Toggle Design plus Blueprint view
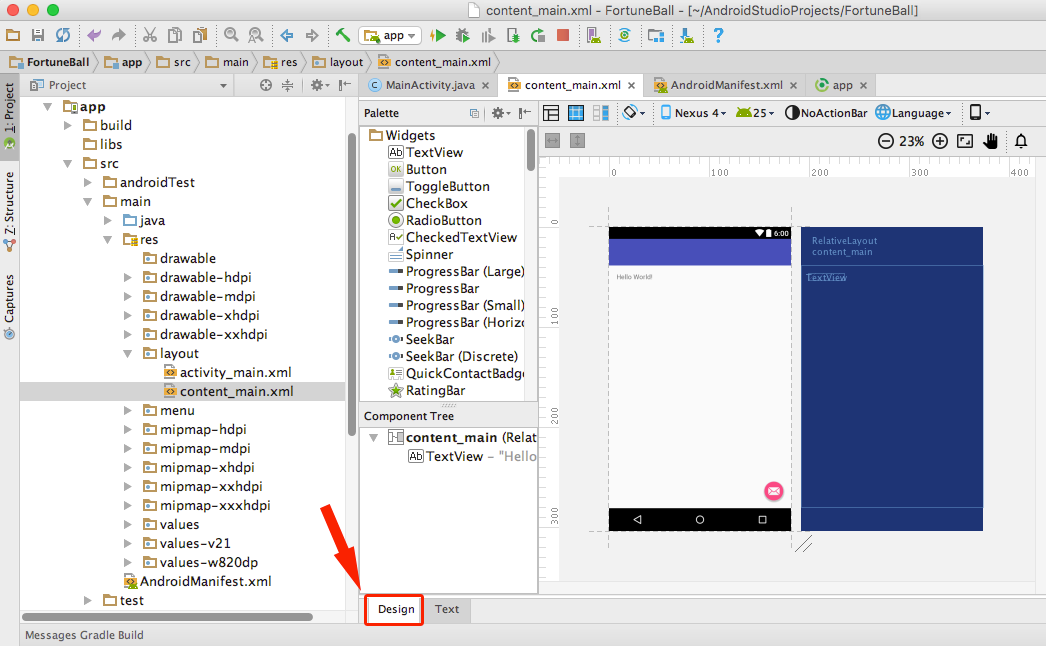This screenshot has width=1046, height=646. coord(600,113)
